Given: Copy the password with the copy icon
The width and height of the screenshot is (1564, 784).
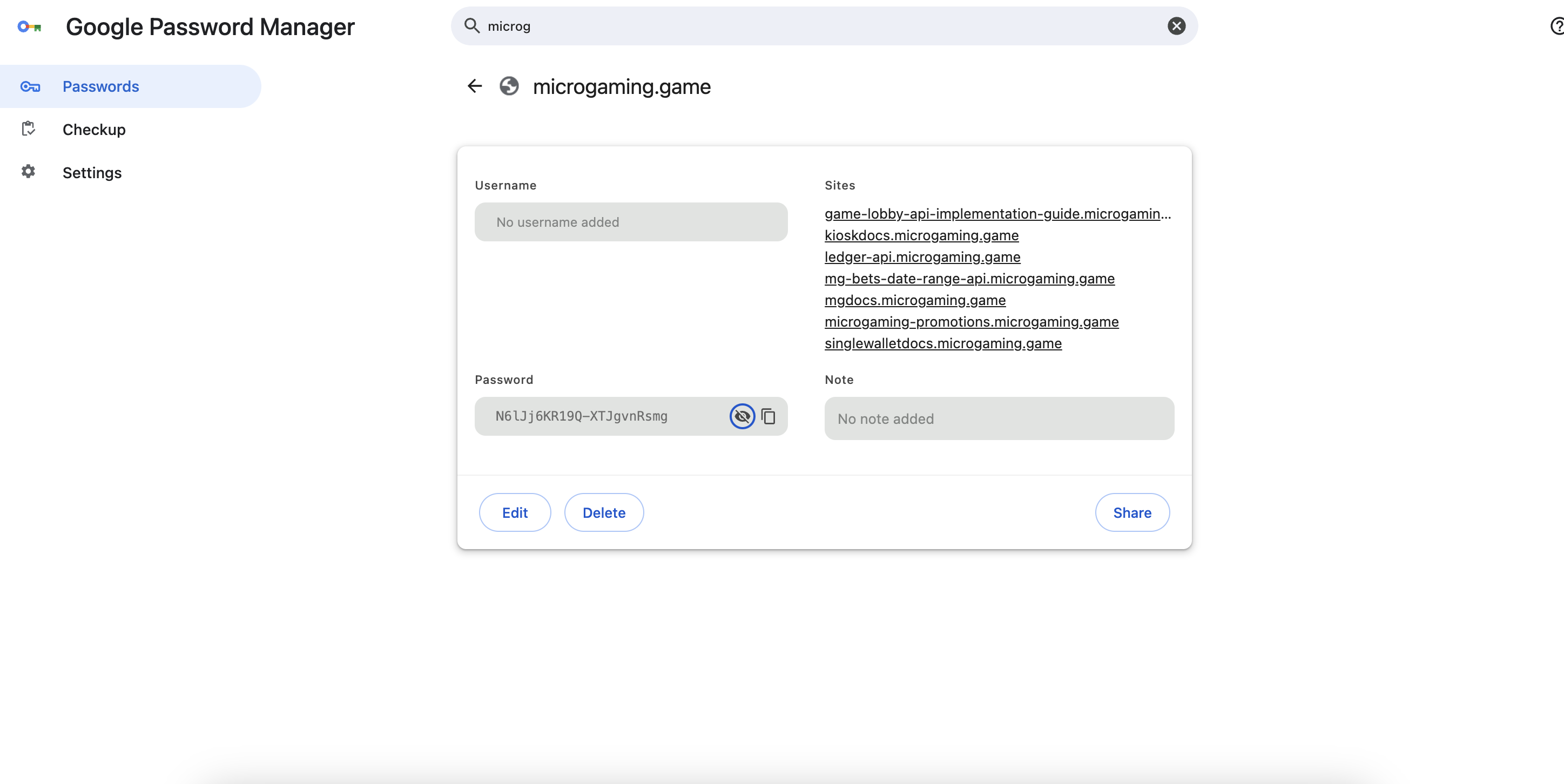Looking at the screenshot, I should pyautogui.click(x=768, y=416).
